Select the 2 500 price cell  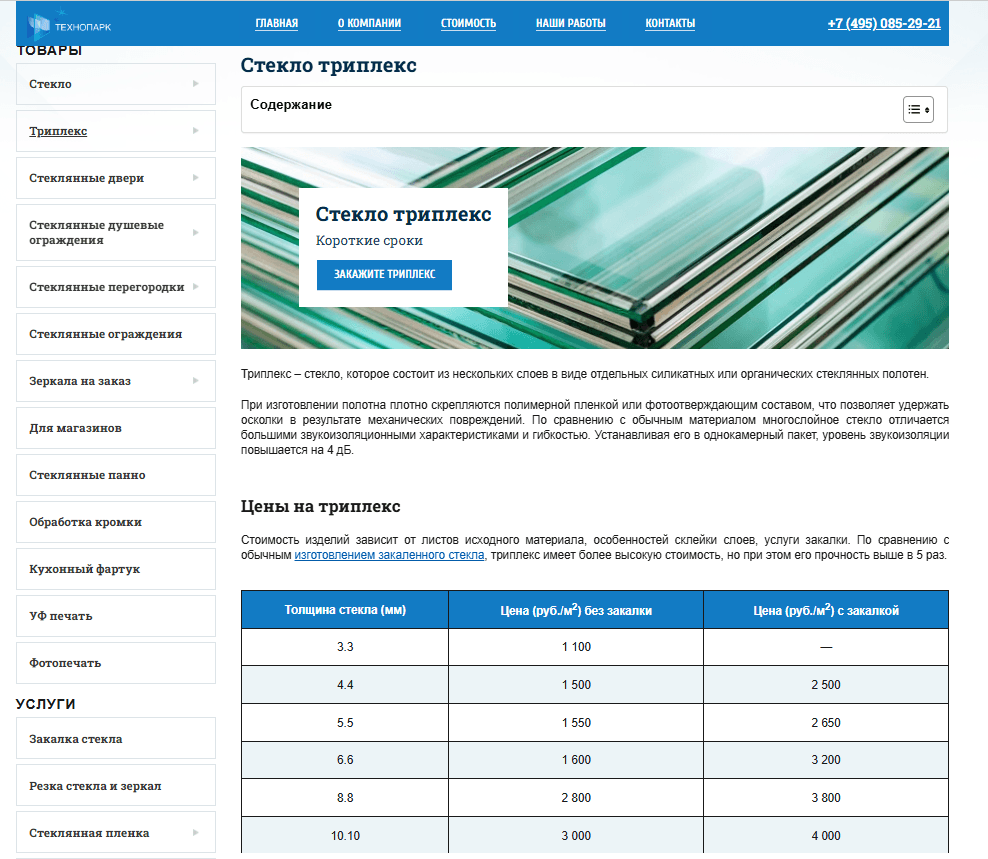click(x=826, y=684)
